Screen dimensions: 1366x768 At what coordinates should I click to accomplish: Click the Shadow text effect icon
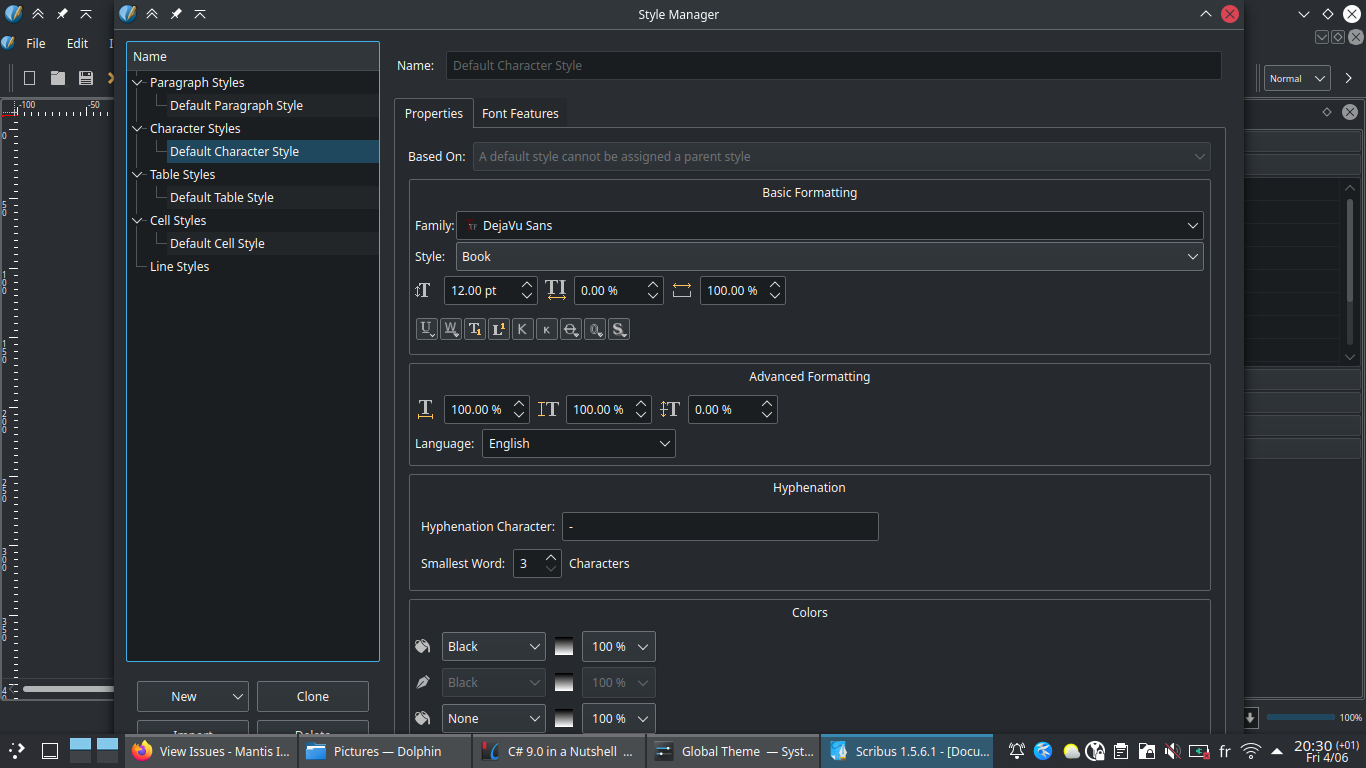(x=619, y=329)
